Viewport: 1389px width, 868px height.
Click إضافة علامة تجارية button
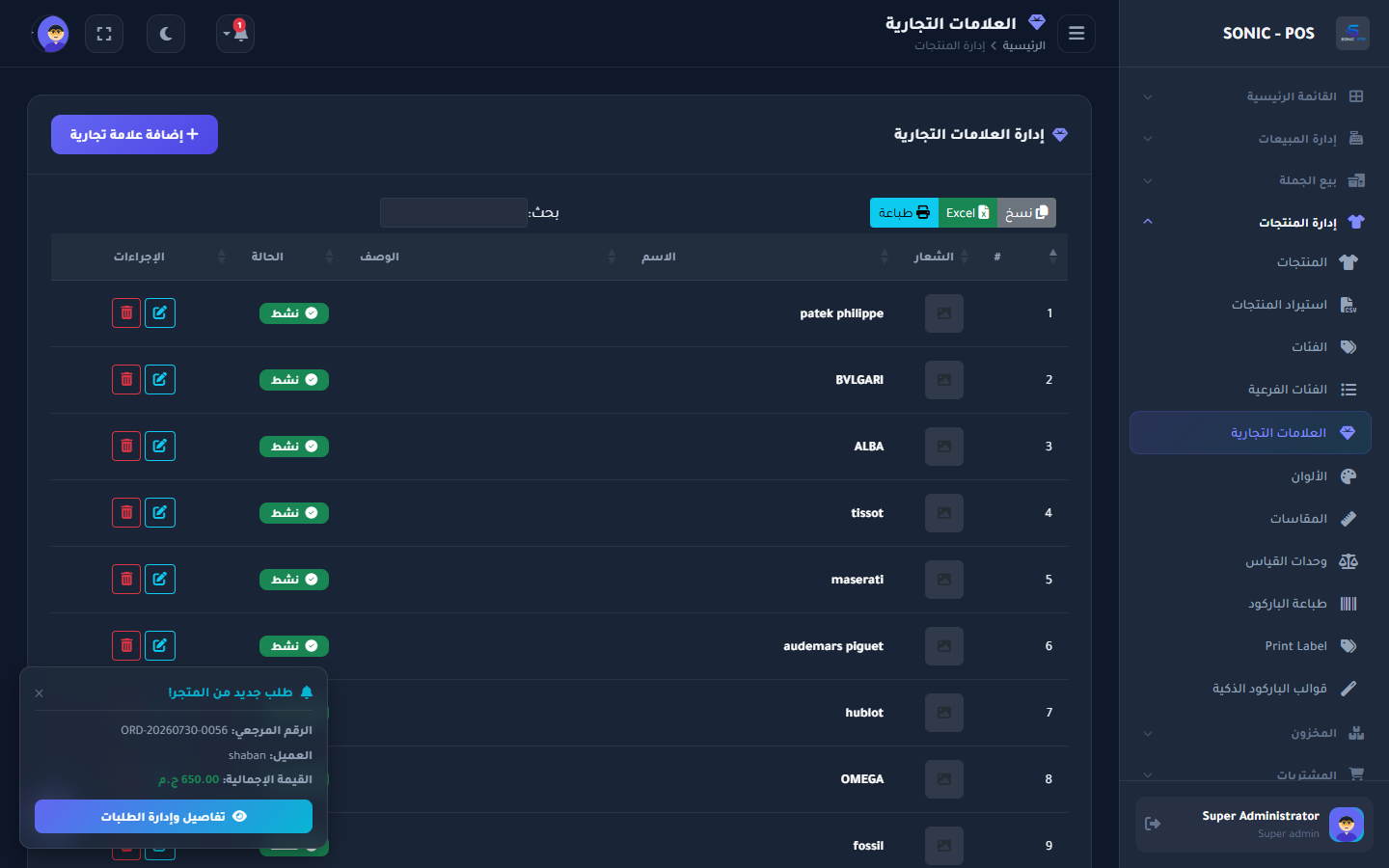click(x=134, y=135)
